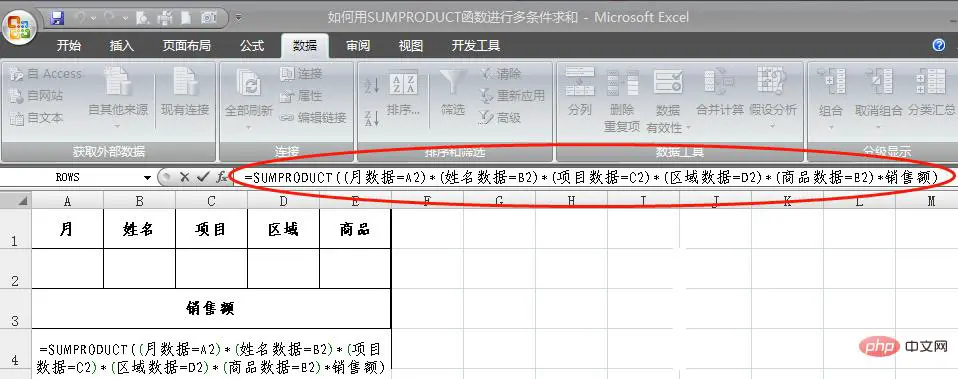Click the insert function fx icon
Screen dimensions: 958x379
221,177
